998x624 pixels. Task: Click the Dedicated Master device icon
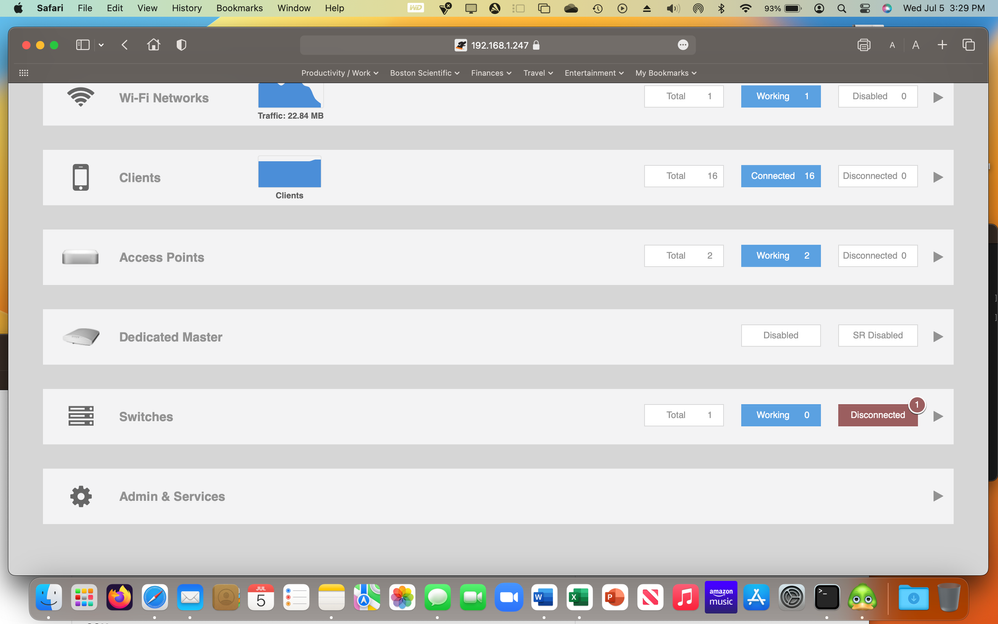click(x=80, y=337)
